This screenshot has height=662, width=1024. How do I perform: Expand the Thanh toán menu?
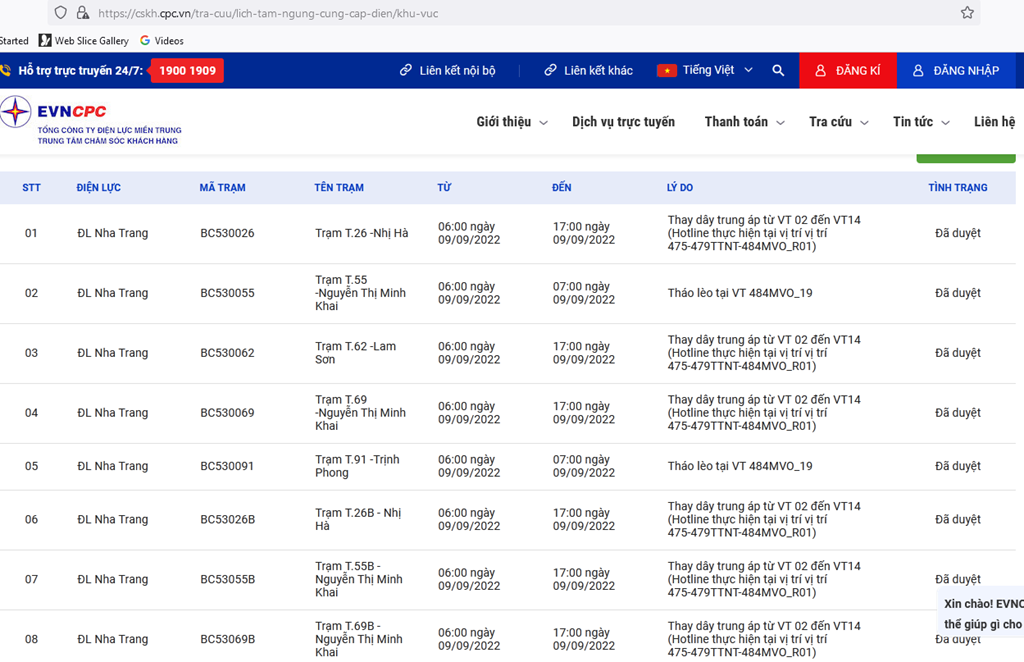(x=743, y=122)
